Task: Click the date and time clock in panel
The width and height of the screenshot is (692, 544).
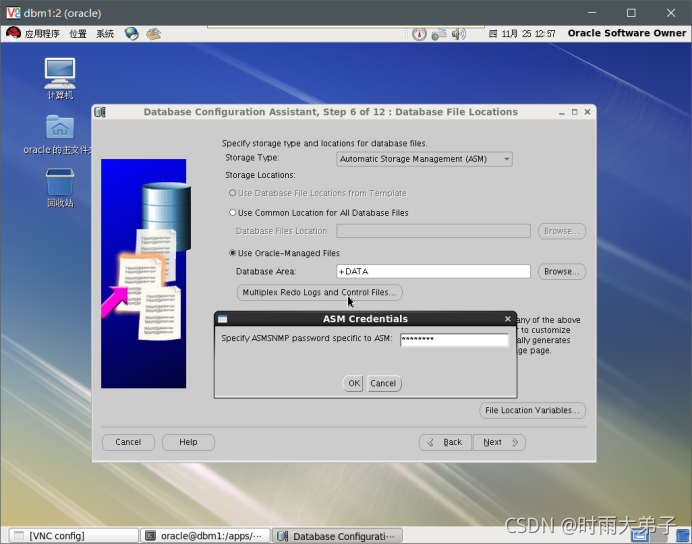Action: [x=522, y=34]
